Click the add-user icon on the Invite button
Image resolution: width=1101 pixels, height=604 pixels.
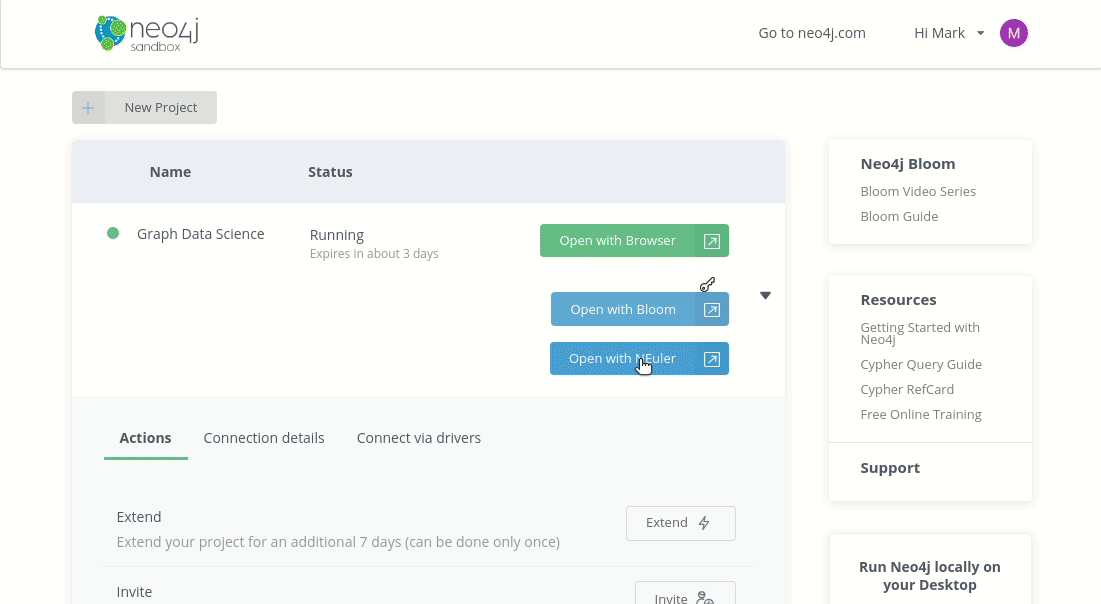pyautogui.click(x=703, y=597)
